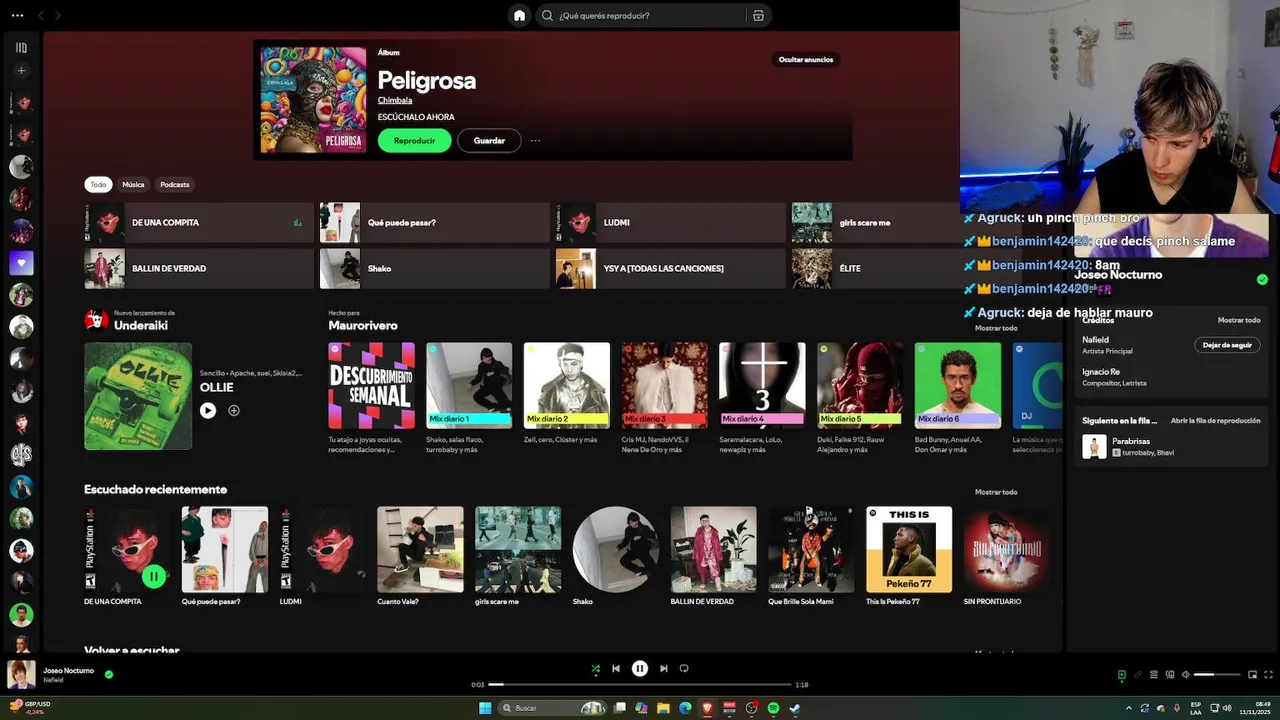Click the Guardar button
The height and width of the screenshot is (720, 1280).
pos(489,141)
